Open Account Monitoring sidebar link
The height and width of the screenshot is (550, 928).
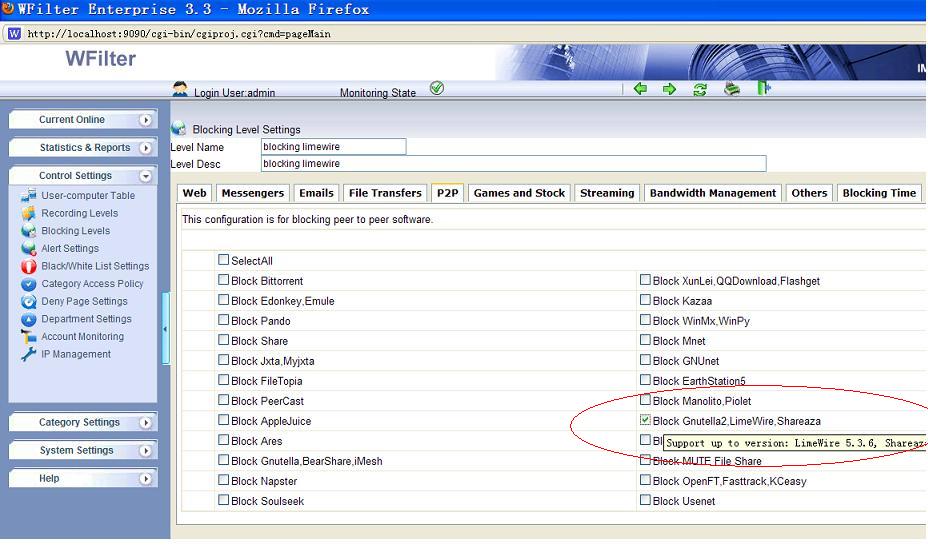82,337
